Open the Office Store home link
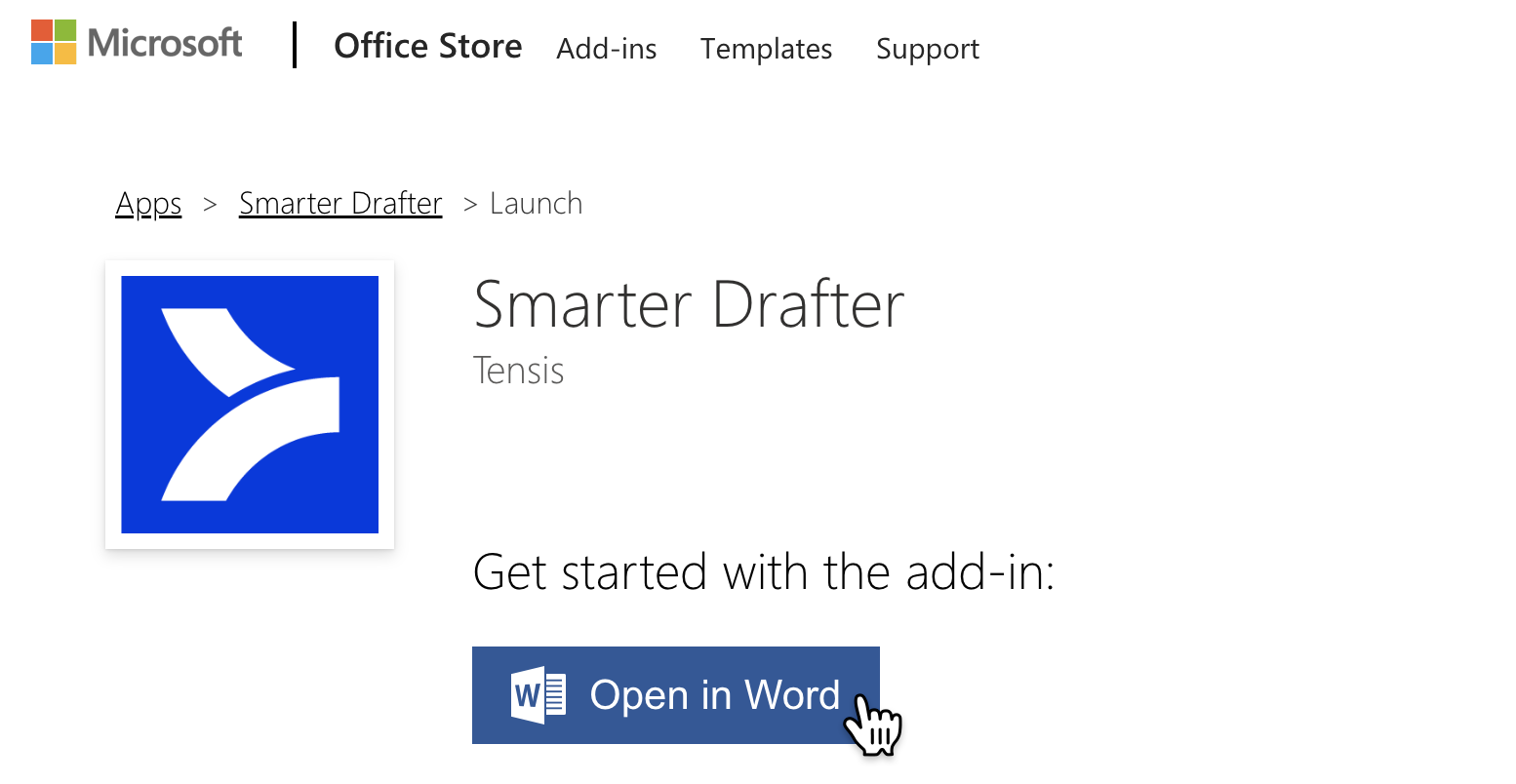The width and height of the screenshot is (1516, 784). (x=428, y=46)
